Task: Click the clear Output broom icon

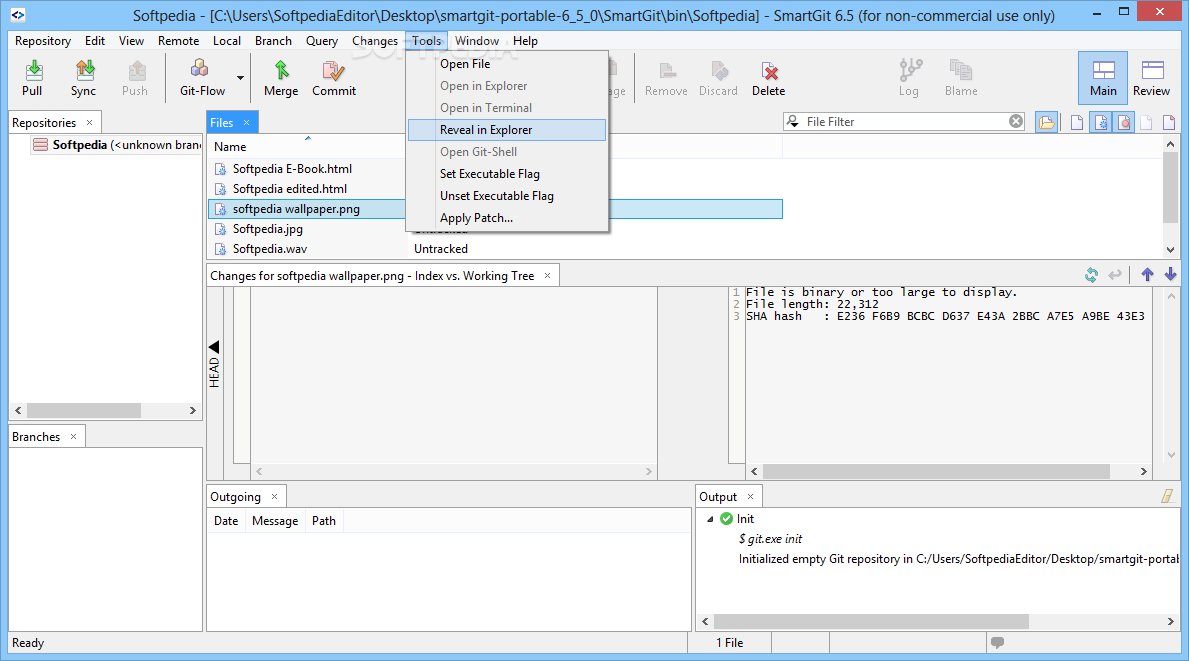Action: pos(1168,497)
